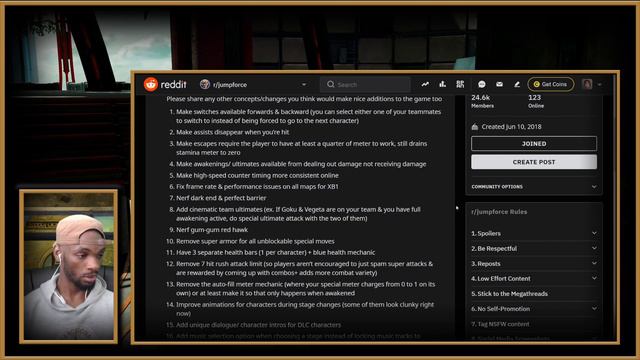Click the Get Coins button
The image size is (640, 360).
click(x=551, y=84)
